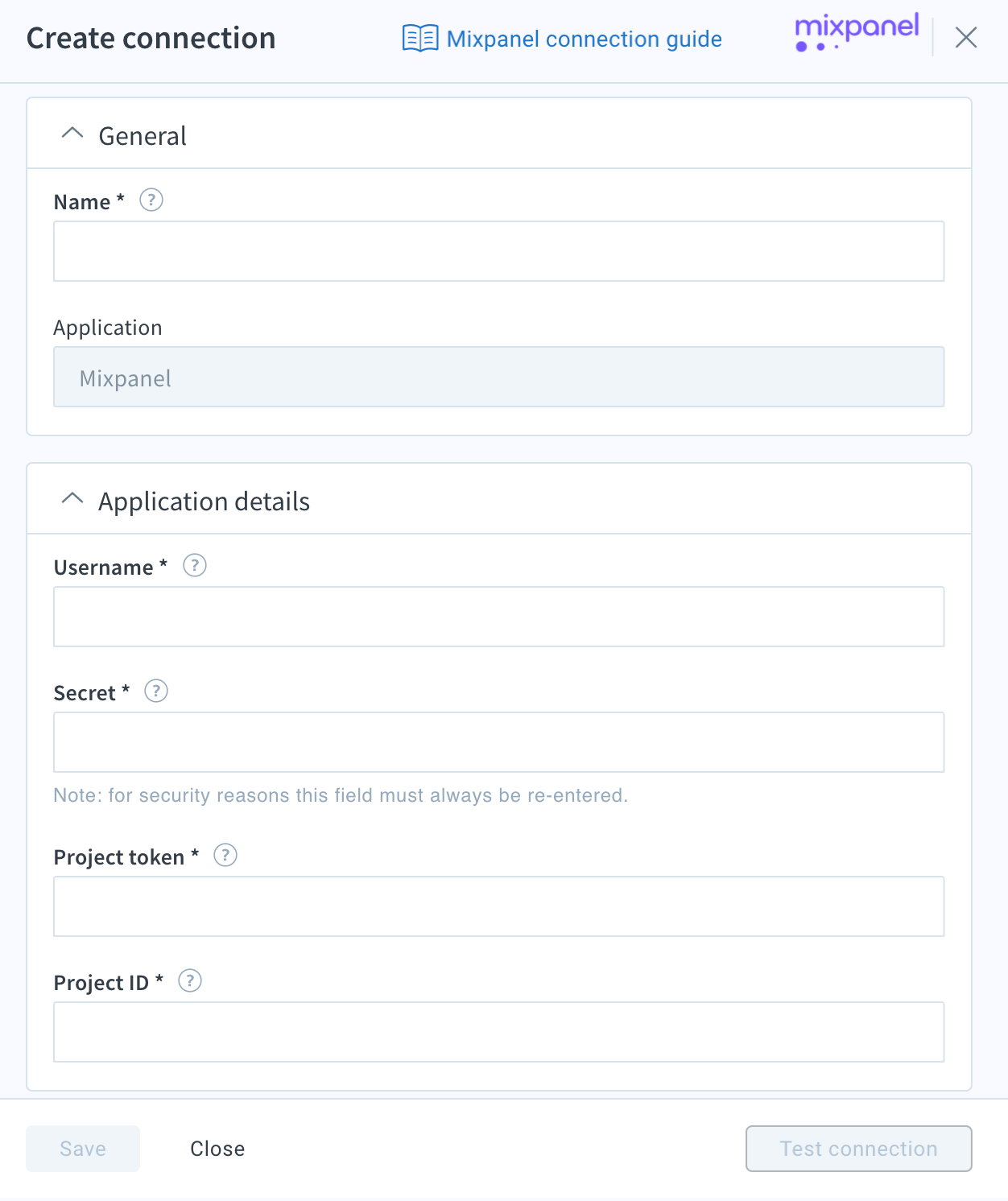Click the Project ID question mark icon
This screenshot has width=1008, height=1201.
coord(190,980)
